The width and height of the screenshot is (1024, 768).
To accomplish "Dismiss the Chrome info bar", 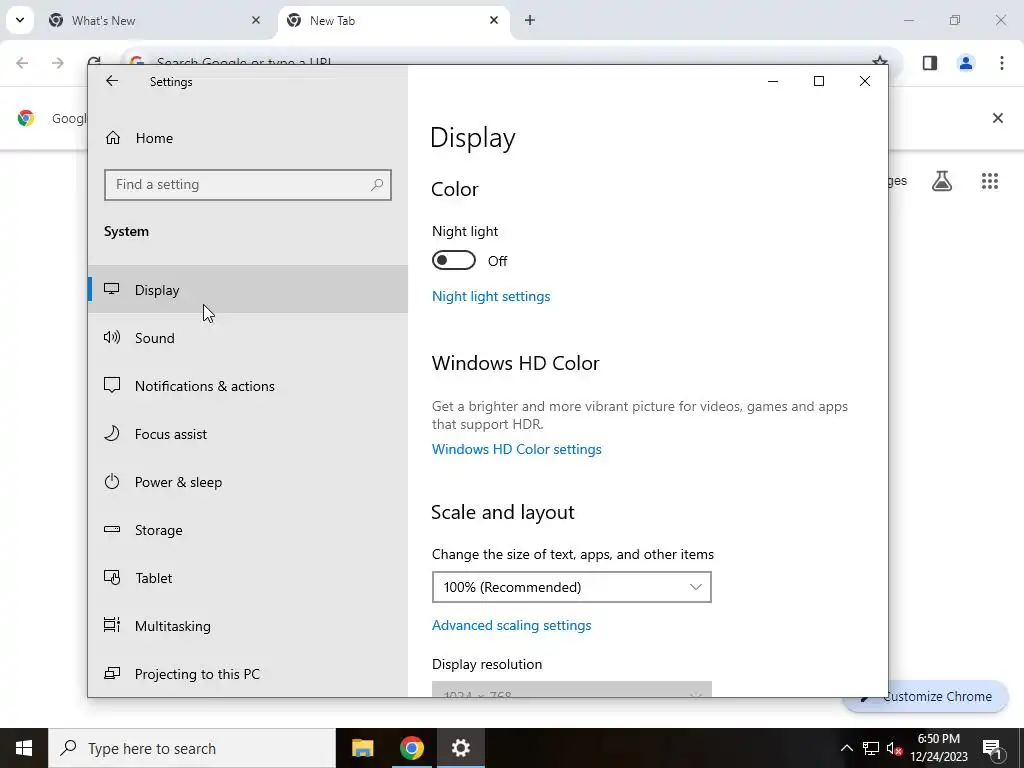I will (997, 118).
